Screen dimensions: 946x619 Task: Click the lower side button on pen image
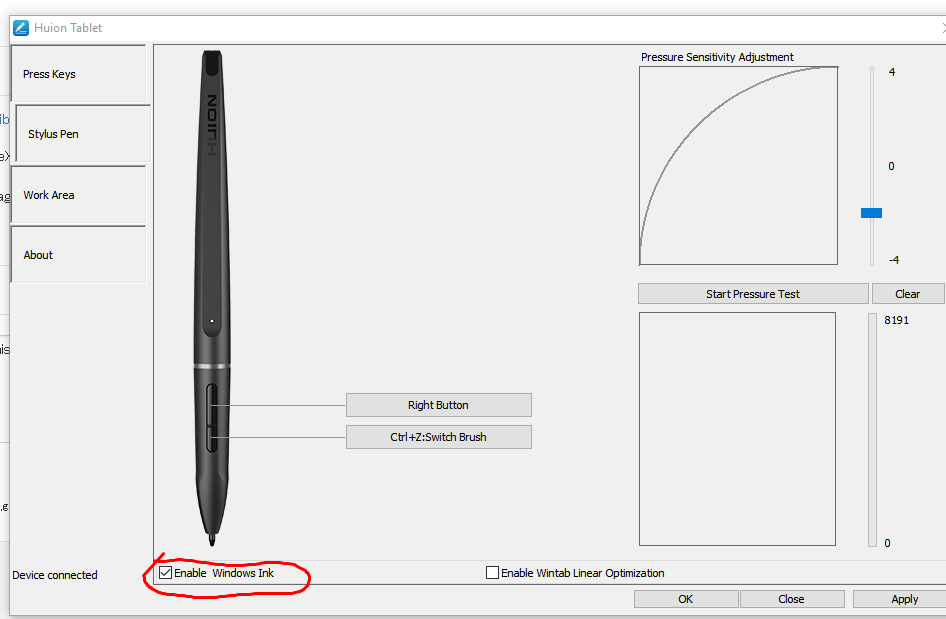click(x=212, y=438)
